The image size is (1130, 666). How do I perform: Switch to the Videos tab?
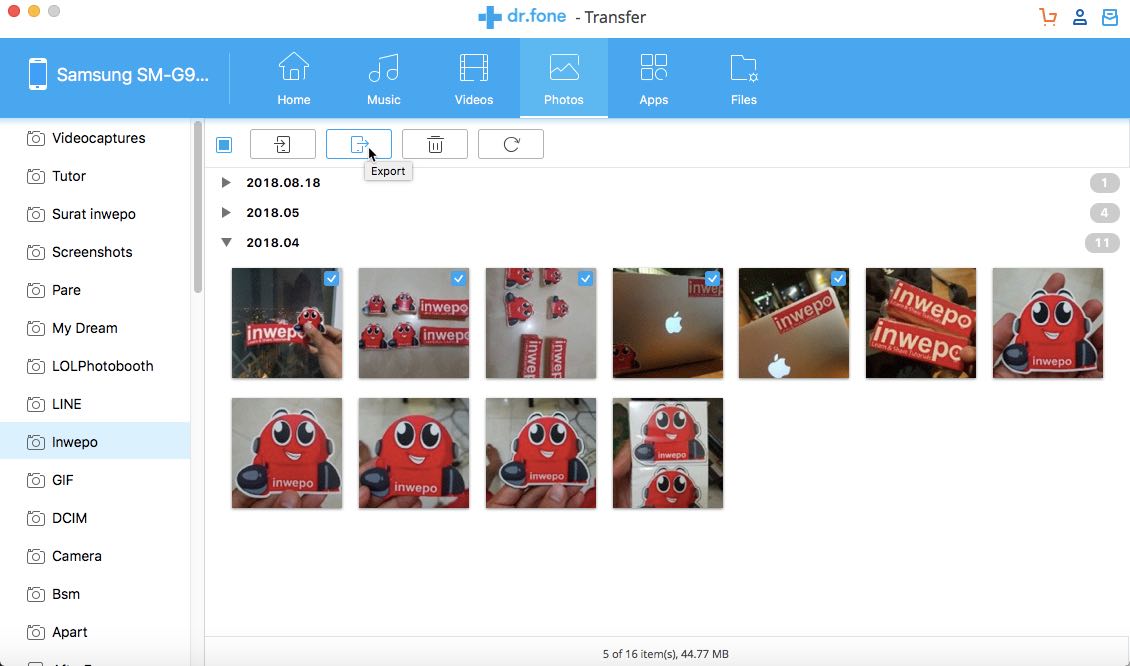click(x=473, y=78)
